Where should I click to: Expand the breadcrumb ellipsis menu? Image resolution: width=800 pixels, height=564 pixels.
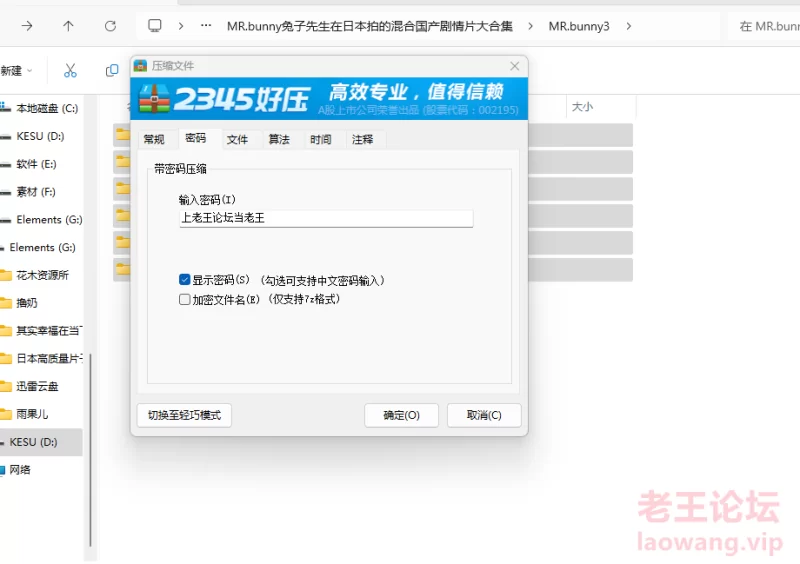click(206, 26)
